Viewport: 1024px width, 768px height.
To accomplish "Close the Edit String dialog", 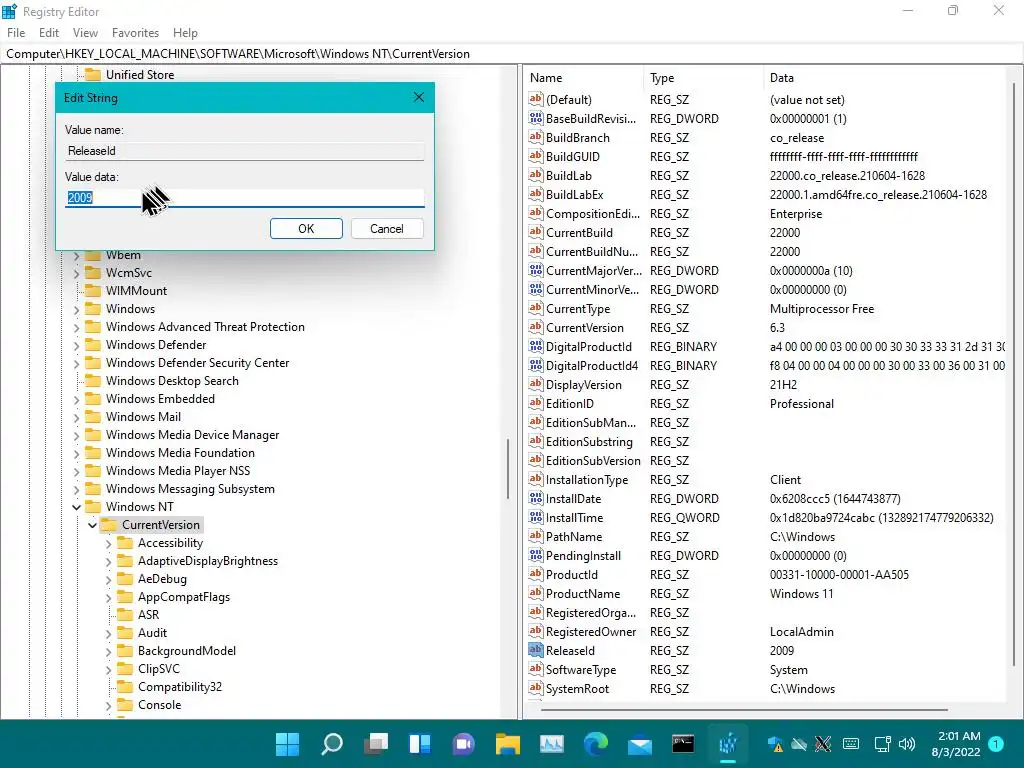I will click(x=419, y=97).
